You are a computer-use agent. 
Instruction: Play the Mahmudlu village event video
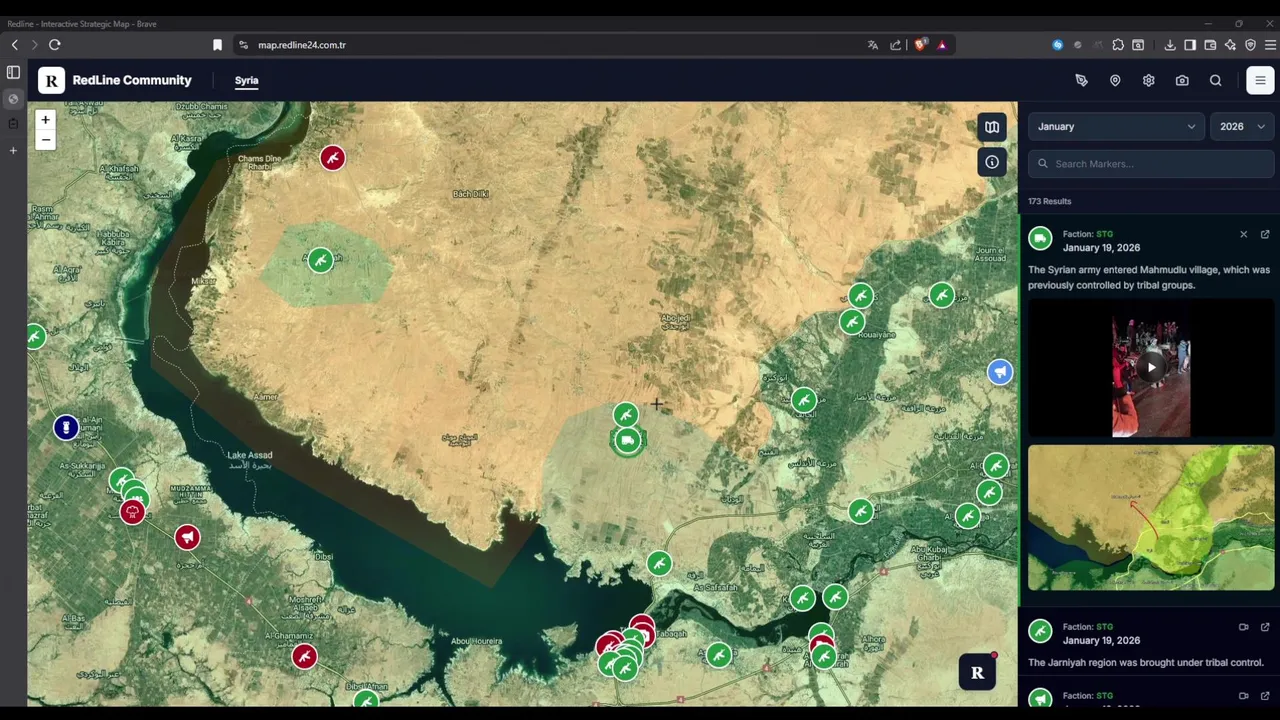click(1151, 368)
